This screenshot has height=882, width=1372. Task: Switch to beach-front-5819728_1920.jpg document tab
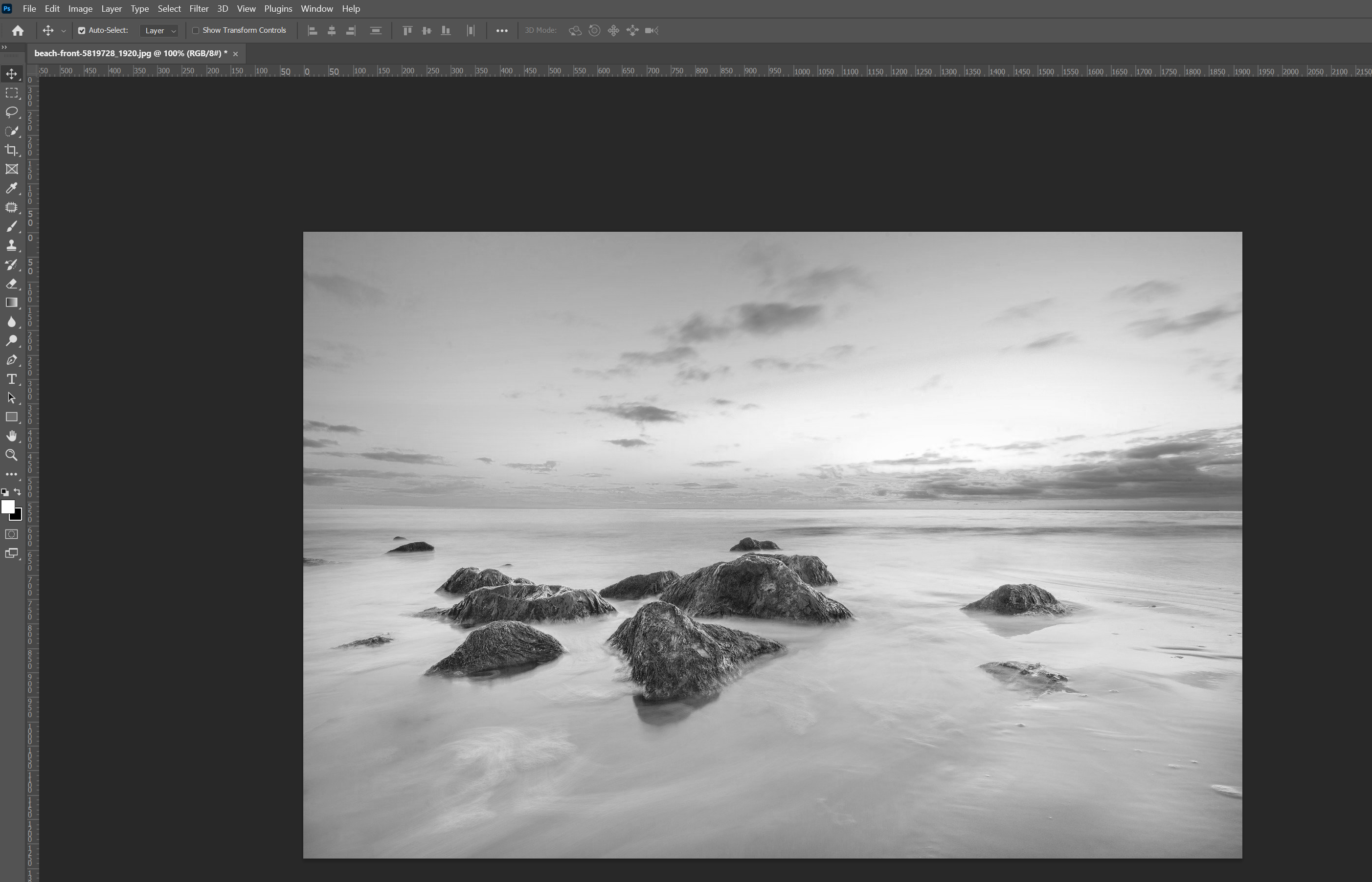[130, 53]
